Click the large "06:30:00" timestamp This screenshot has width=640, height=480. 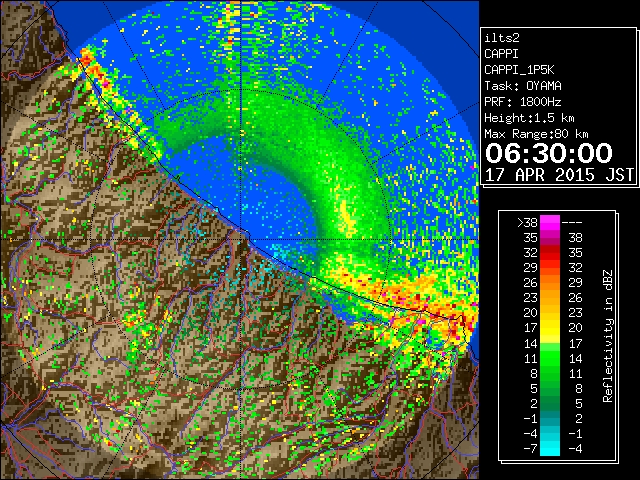[x=549, y=153]
